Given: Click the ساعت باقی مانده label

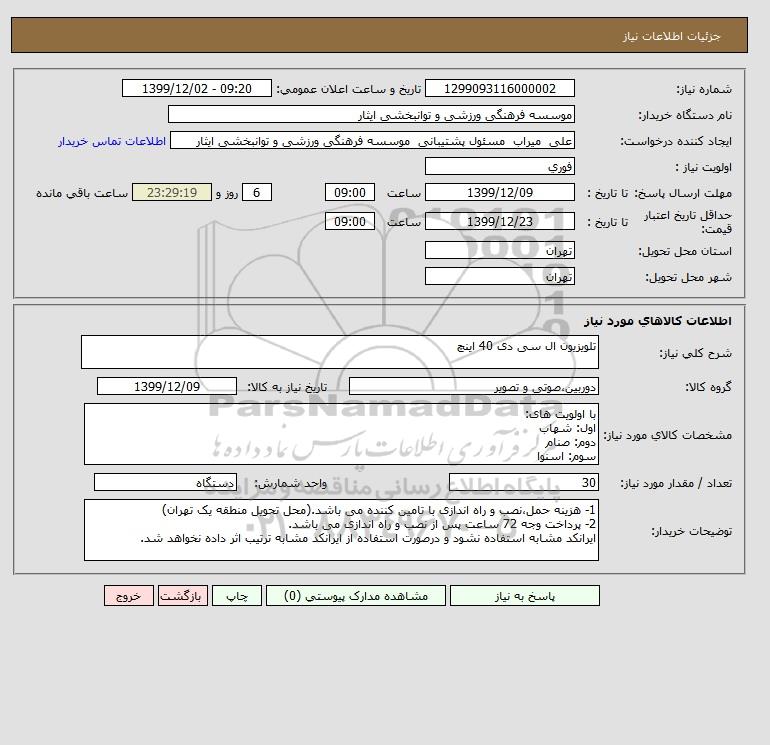Looking at the screenshot, I should click(x=82, y=193).
